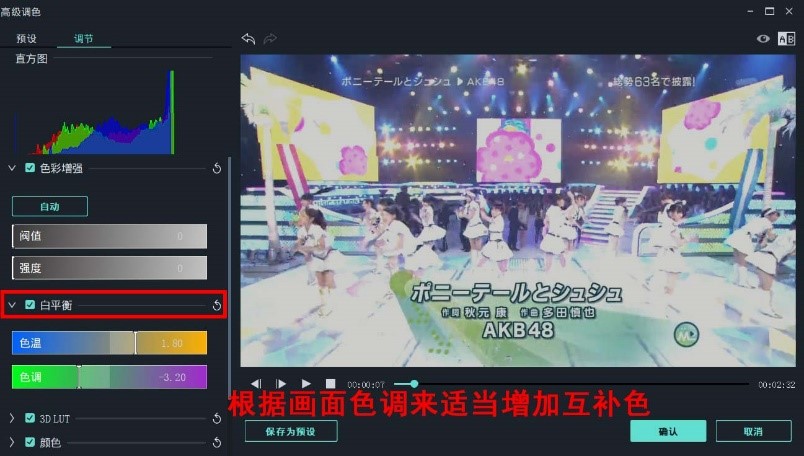Click the 色温 temperature slider
The height and width of the screenshot is (456, 804).
pos(110,343)
